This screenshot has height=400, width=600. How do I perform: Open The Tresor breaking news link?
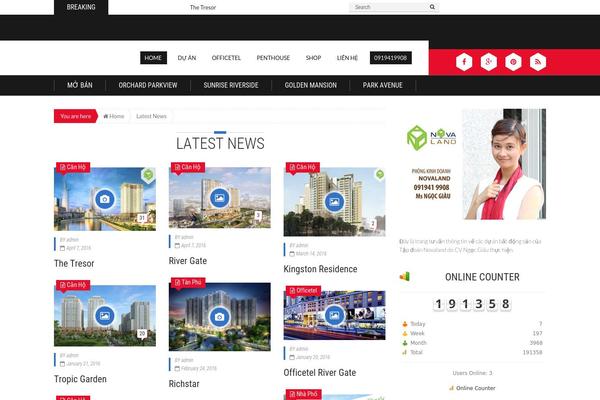203,7
